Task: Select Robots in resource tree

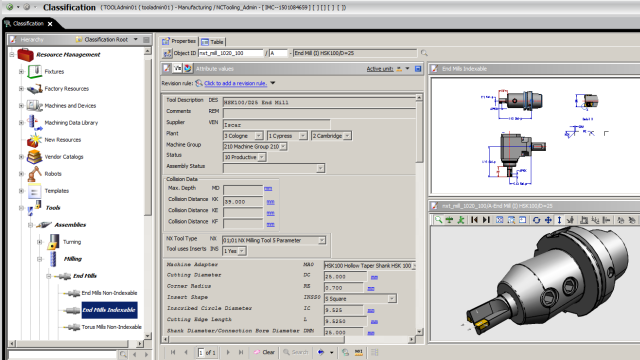Action: (x=53, y=174)
